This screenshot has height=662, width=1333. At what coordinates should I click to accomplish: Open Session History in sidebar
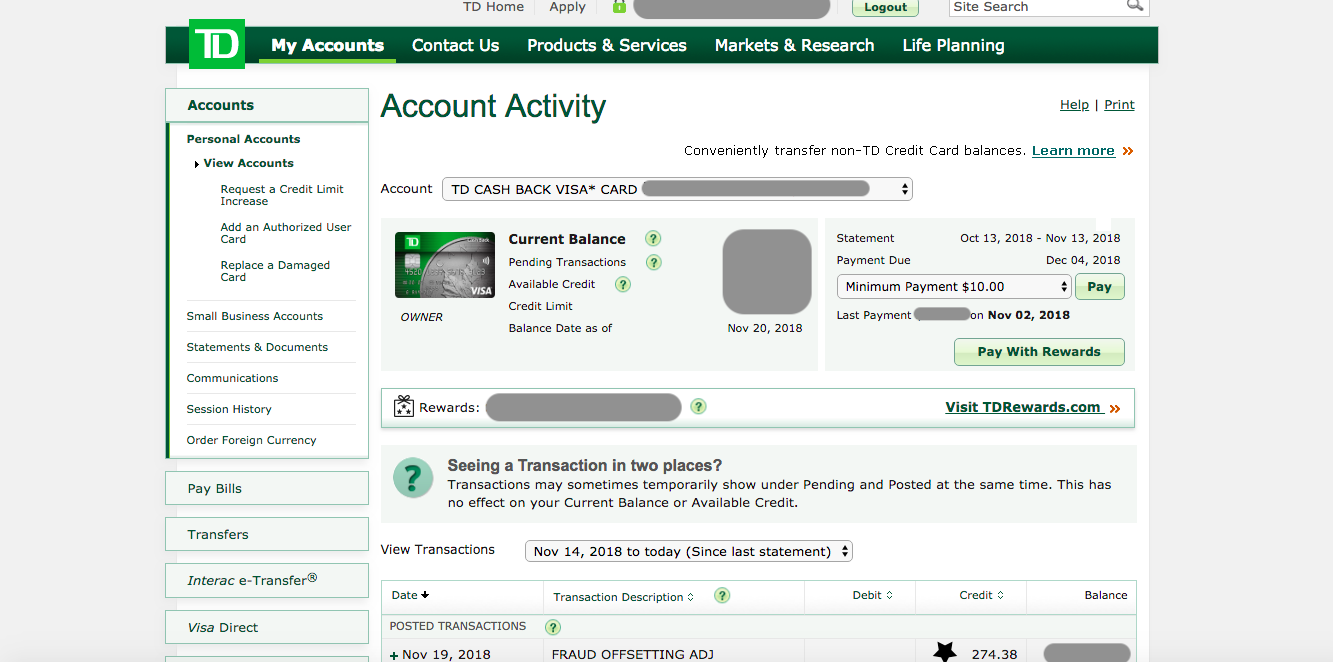pyautogui.click(x=229, y=409)
